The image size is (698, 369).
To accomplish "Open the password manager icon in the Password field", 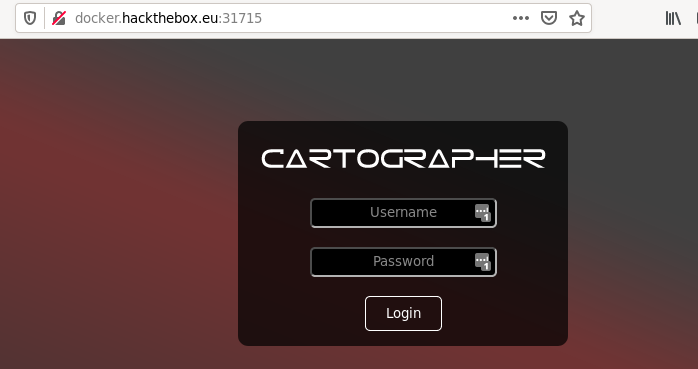I will (x=482, y=262).
